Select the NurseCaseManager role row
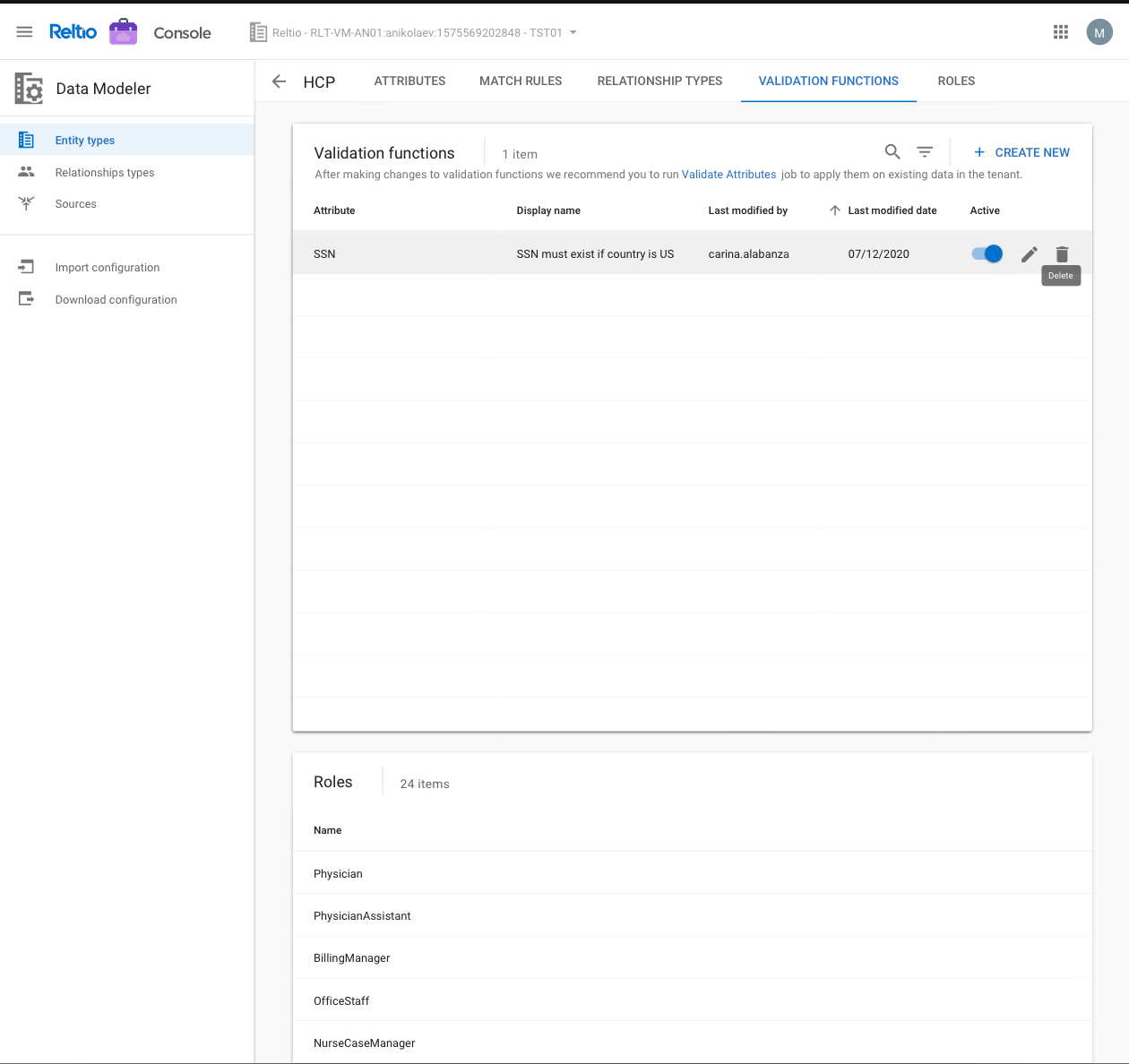 693,1043
